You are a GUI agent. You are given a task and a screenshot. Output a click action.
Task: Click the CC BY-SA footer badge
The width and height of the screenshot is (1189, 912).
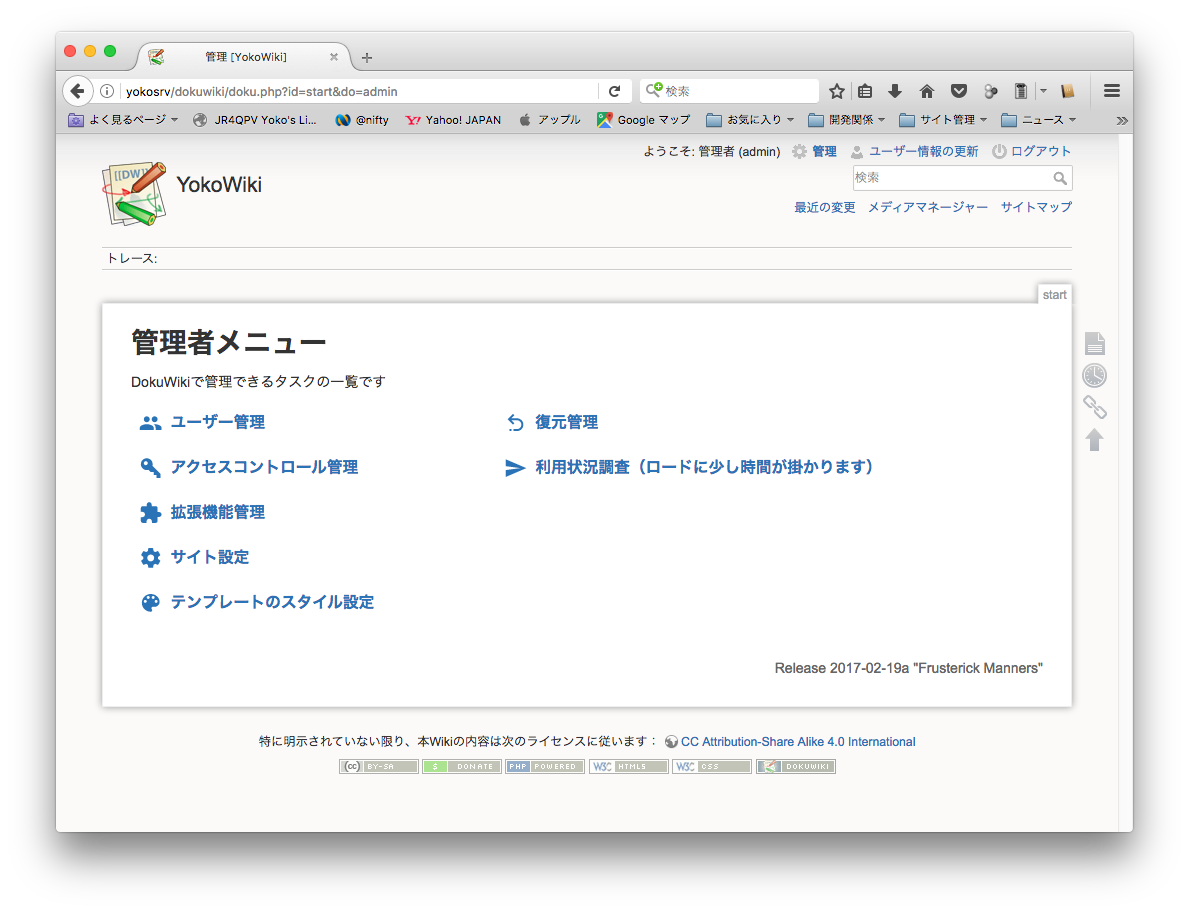tap(378, 766)
